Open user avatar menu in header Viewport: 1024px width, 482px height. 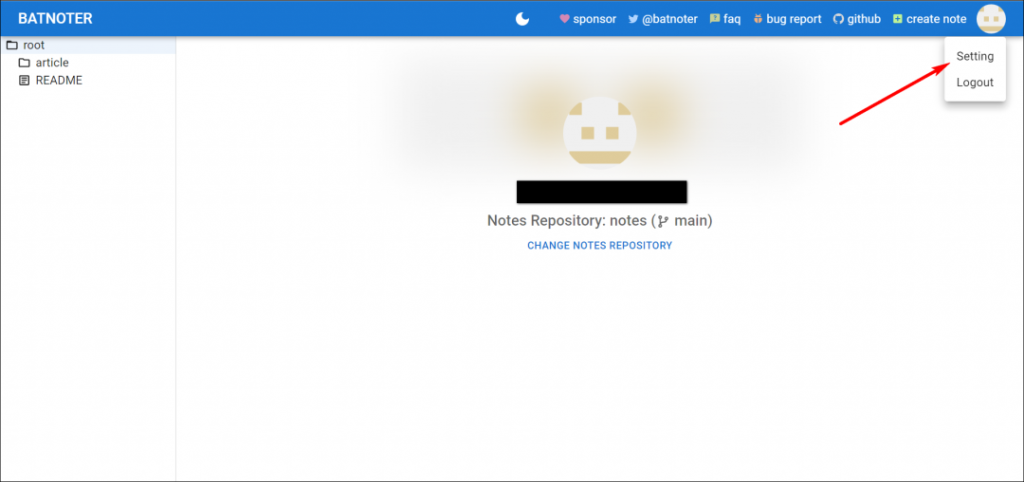click(991, 19)
